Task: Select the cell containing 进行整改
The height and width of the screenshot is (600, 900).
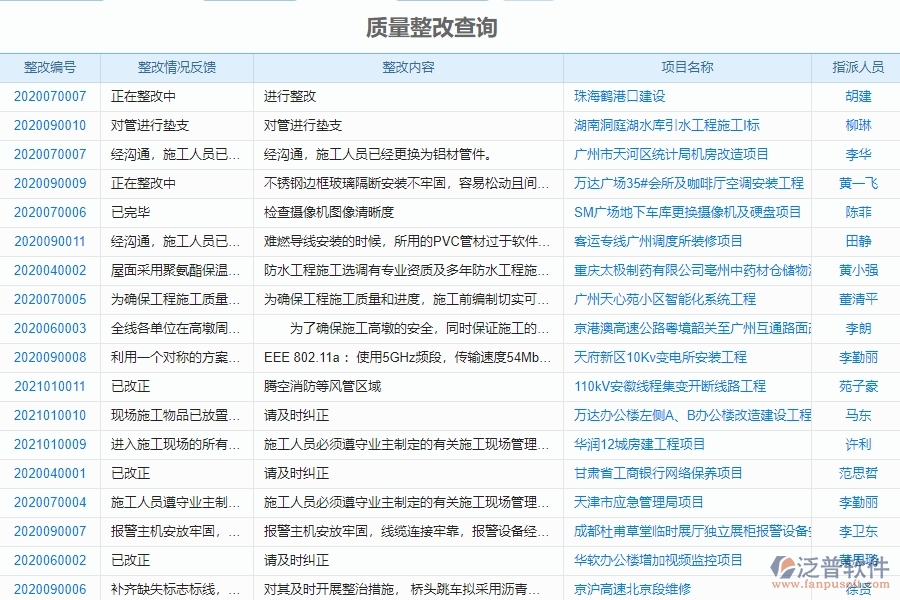Action: pos(291,96)
